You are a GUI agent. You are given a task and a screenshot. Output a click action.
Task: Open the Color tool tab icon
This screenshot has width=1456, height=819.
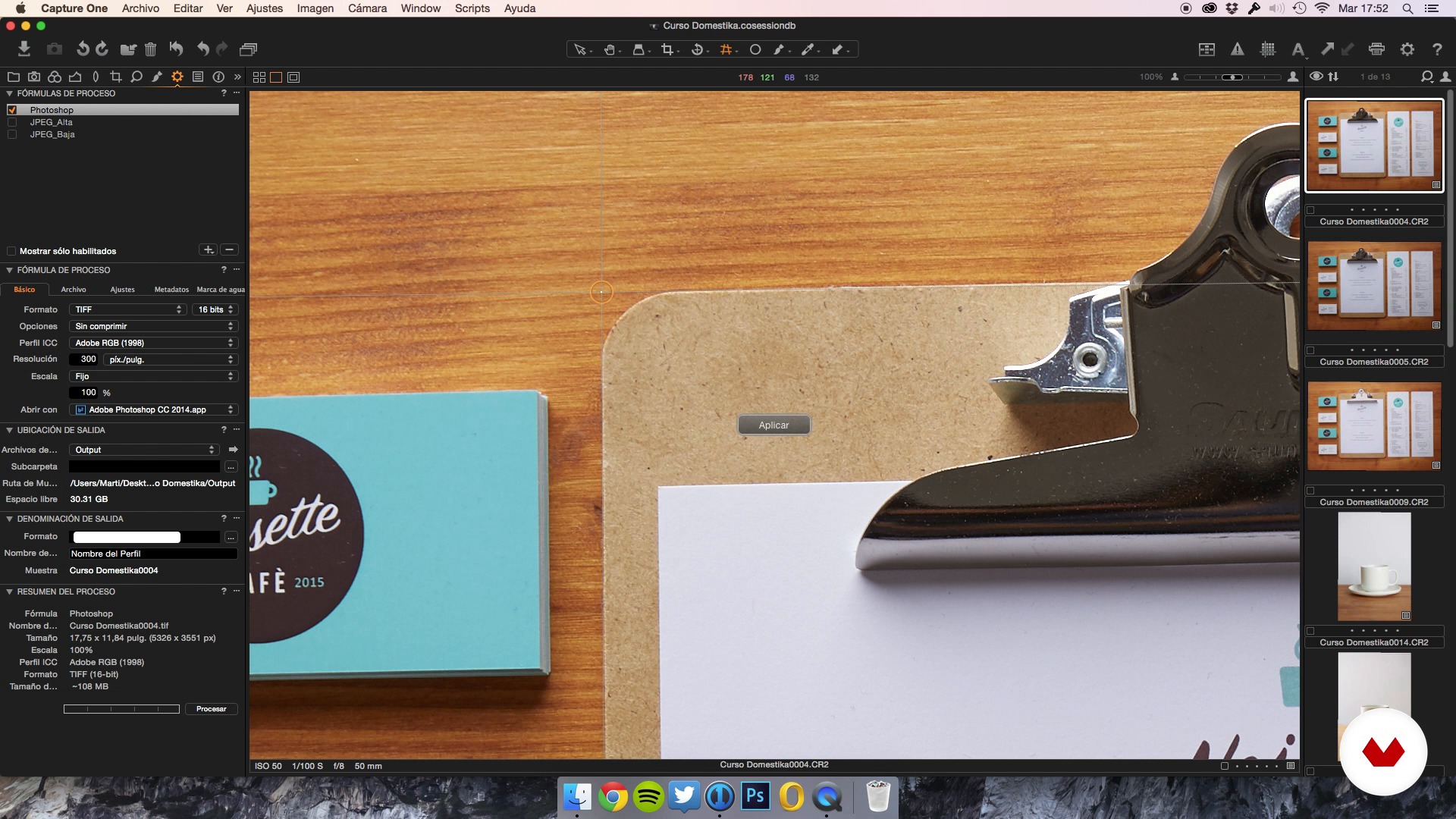tap(55, 77)
